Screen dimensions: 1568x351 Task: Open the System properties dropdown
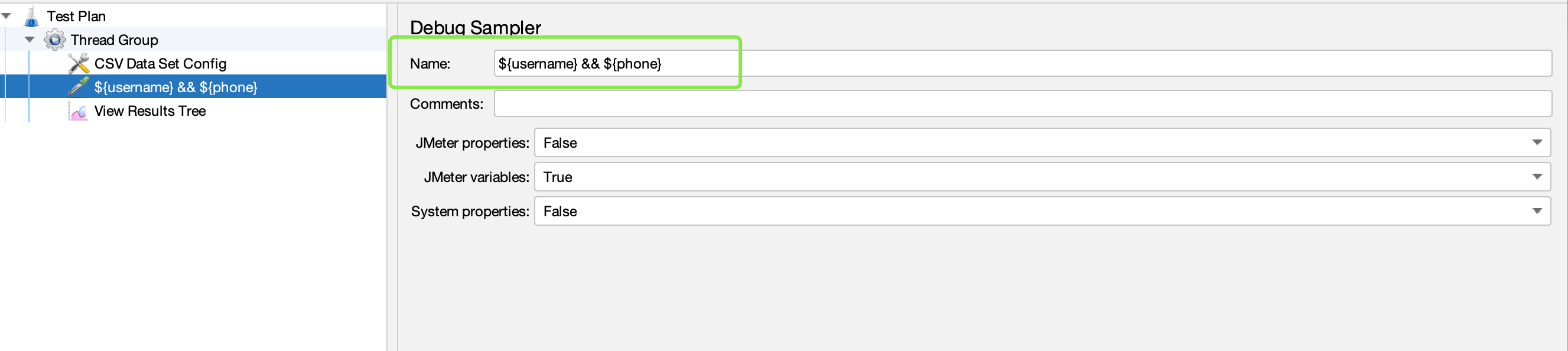click(x=1536, y=211)
